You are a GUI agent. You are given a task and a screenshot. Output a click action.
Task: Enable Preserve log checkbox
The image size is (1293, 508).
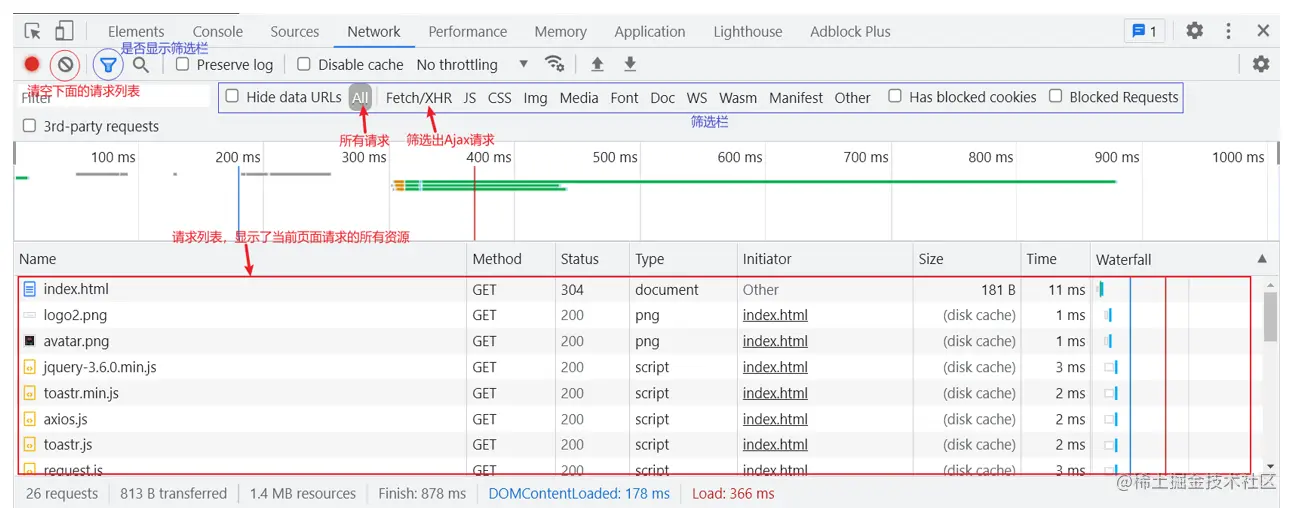(183, 64)
